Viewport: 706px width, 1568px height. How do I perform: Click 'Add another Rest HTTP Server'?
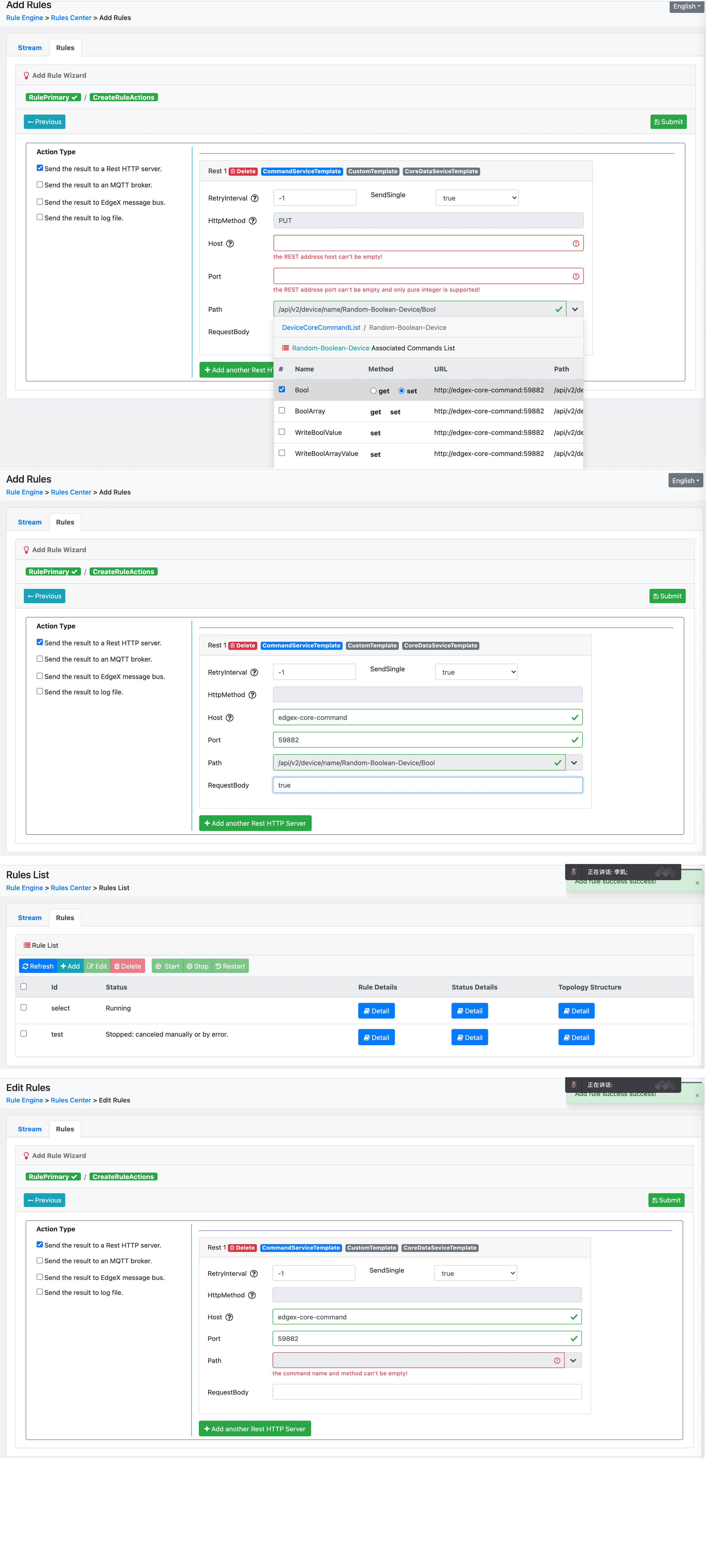click(255, 823)
